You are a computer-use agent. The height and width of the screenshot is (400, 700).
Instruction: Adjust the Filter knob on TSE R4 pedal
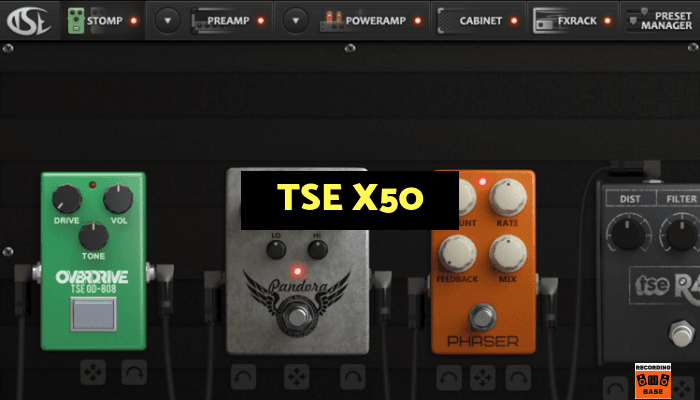pos(681,235)
